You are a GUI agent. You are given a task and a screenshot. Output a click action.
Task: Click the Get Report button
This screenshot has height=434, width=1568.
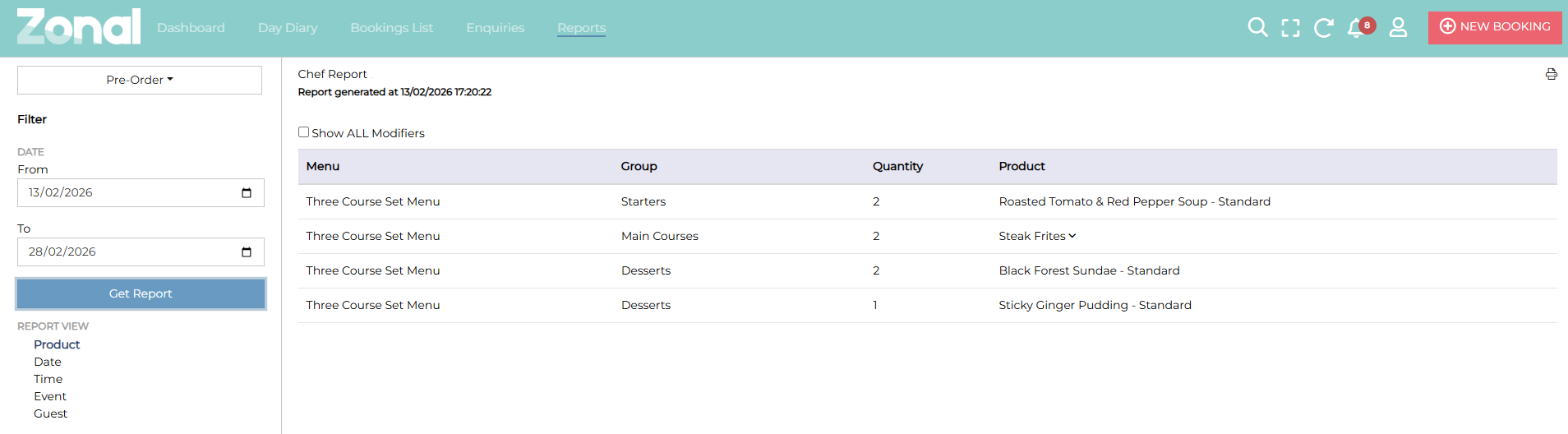141,293
